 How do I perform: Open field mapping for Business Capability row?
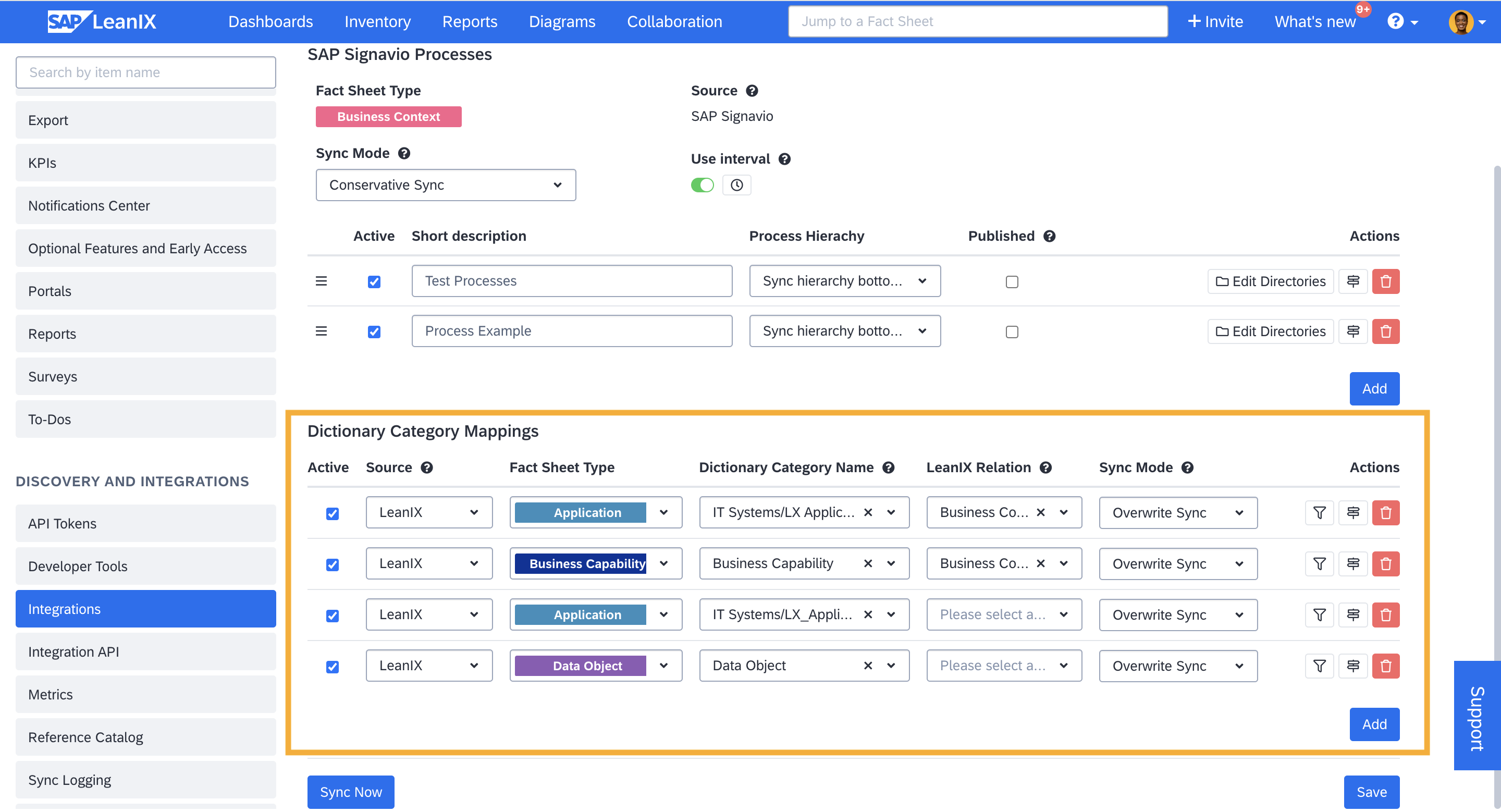pos(1352,563)
